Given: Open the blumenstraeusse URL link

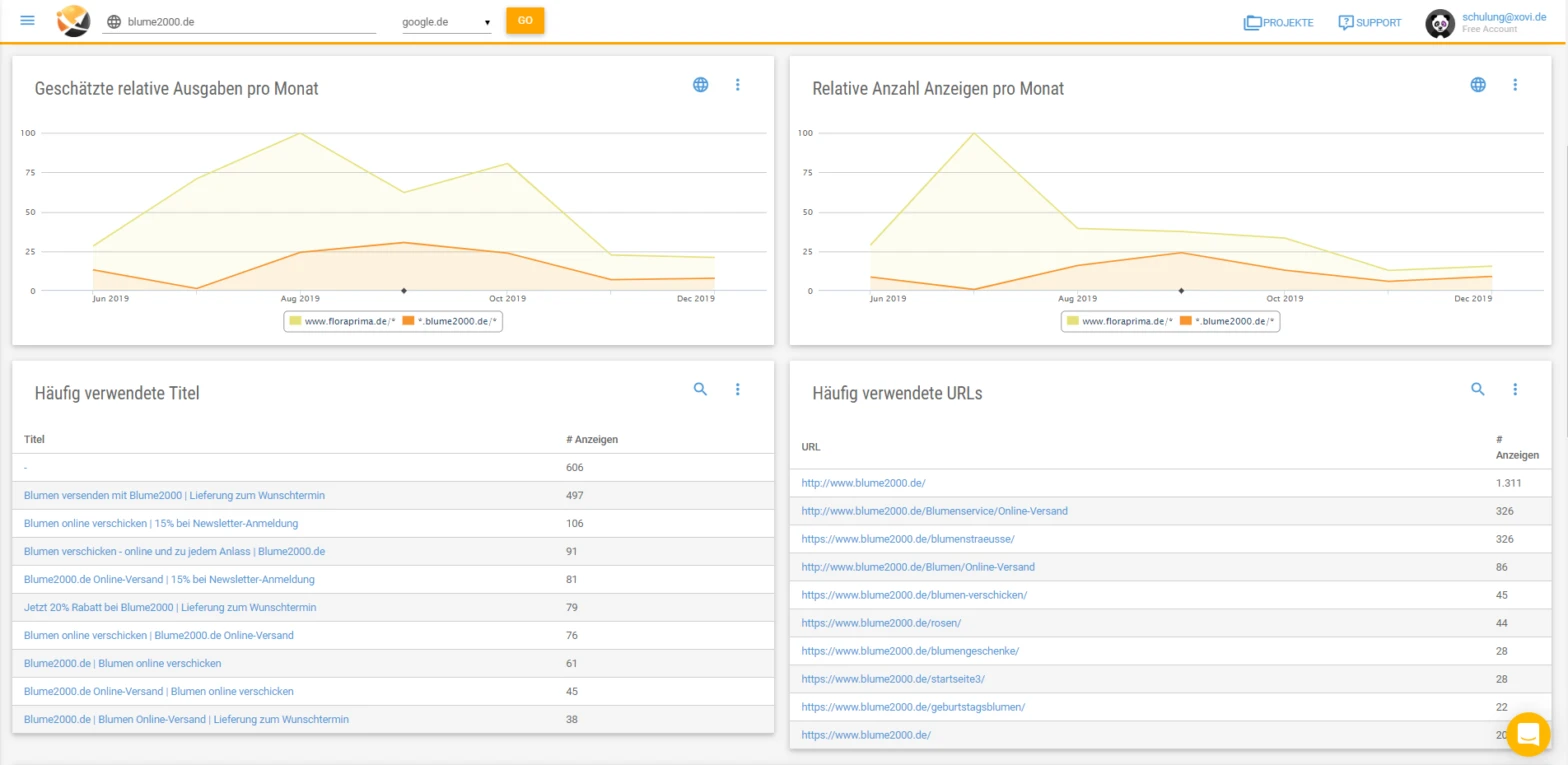Looking at the screenshot, I should coord(908,539).
